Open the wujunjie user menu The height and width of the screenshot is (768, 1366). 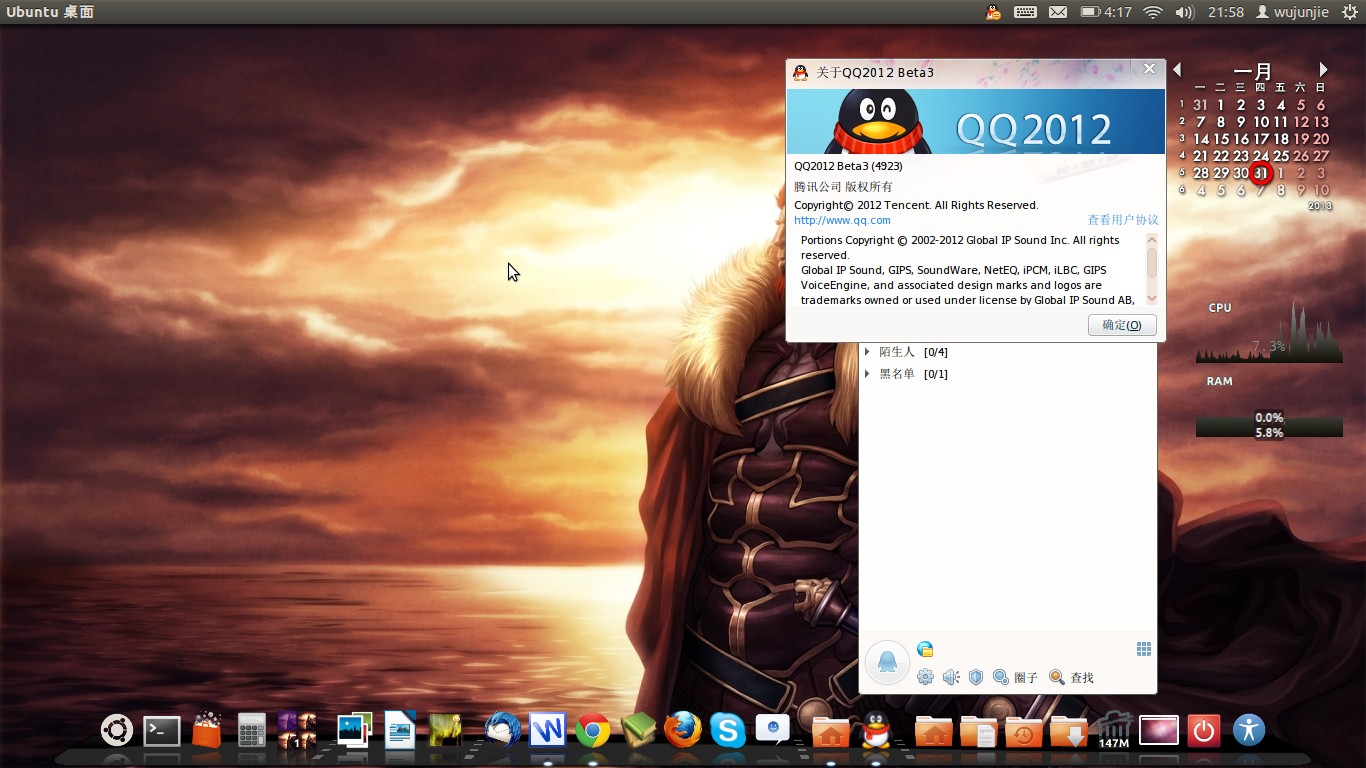pyautogui.click(x=1292, y=12)
